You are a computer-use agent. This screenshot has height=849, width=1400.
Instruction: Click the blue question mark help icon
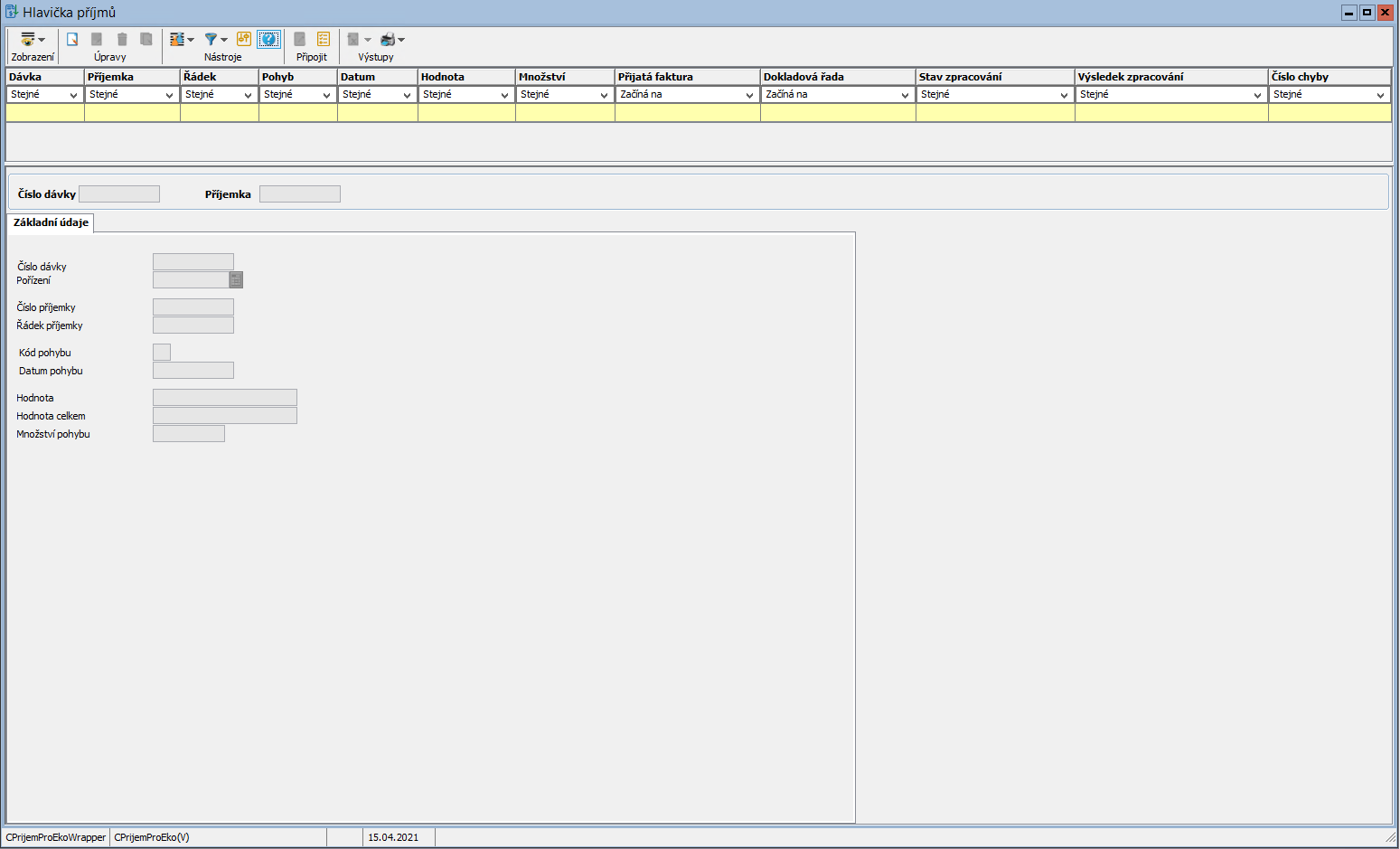click(268, 39)
